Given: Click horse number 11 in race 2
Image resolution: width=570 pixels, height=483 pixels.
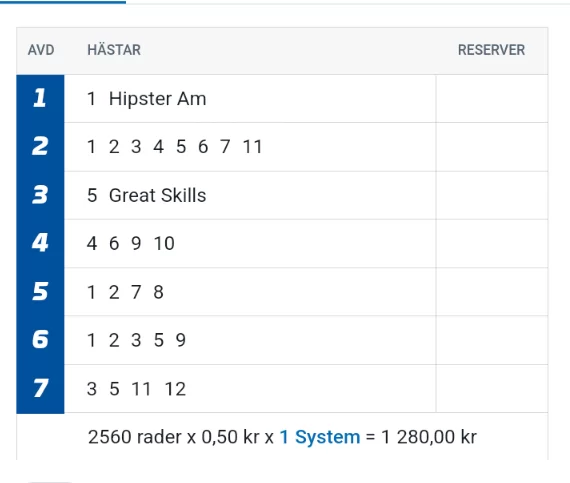Looking at the screenshot, I should point(252,147).
